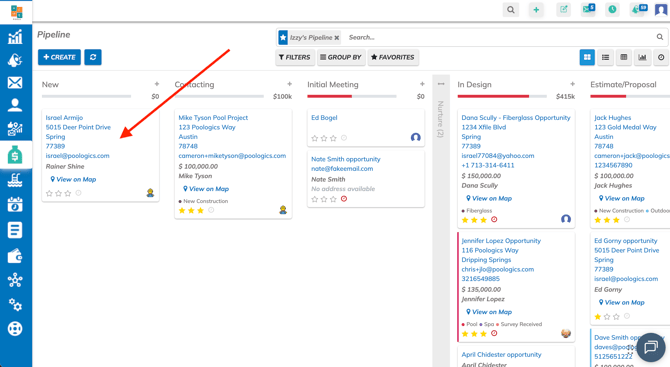Click the avatar on Jennifer Lopez card
The image size is (670, 367).
(x=566, y=333)
